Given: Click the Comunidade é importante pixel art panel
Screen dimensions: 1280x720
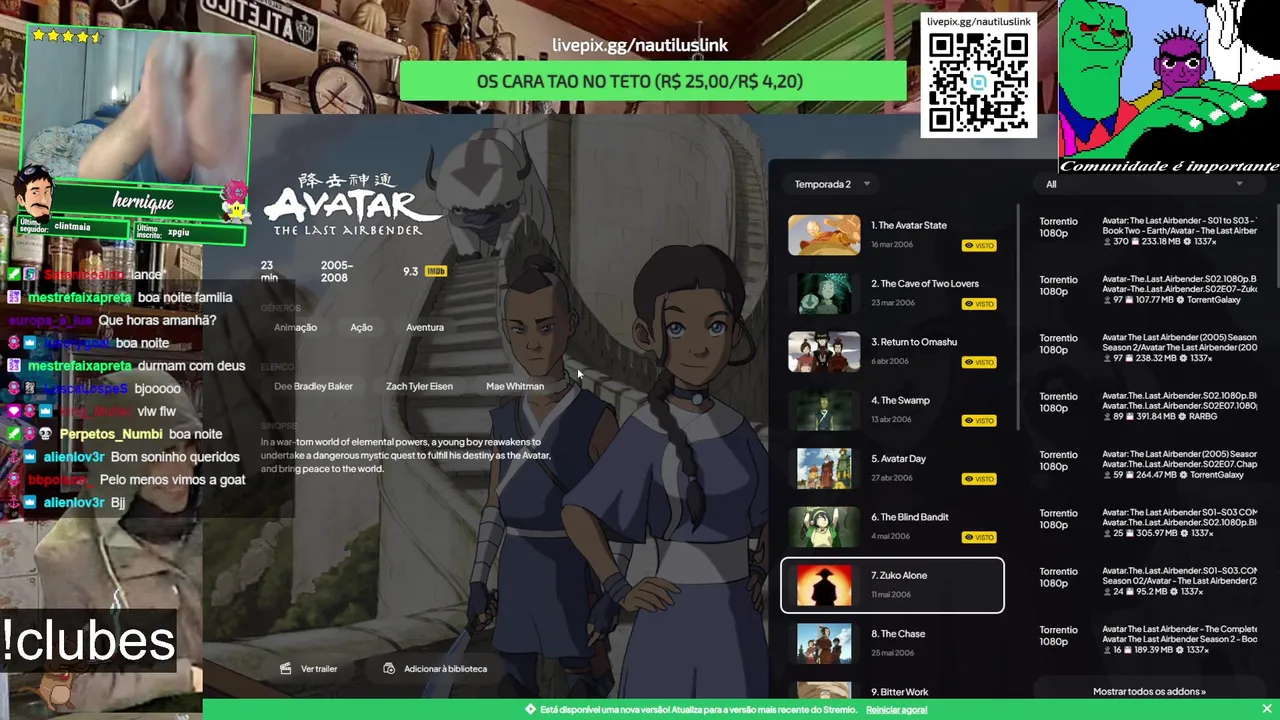Looking at the screenshot, I should (1169, 87).
